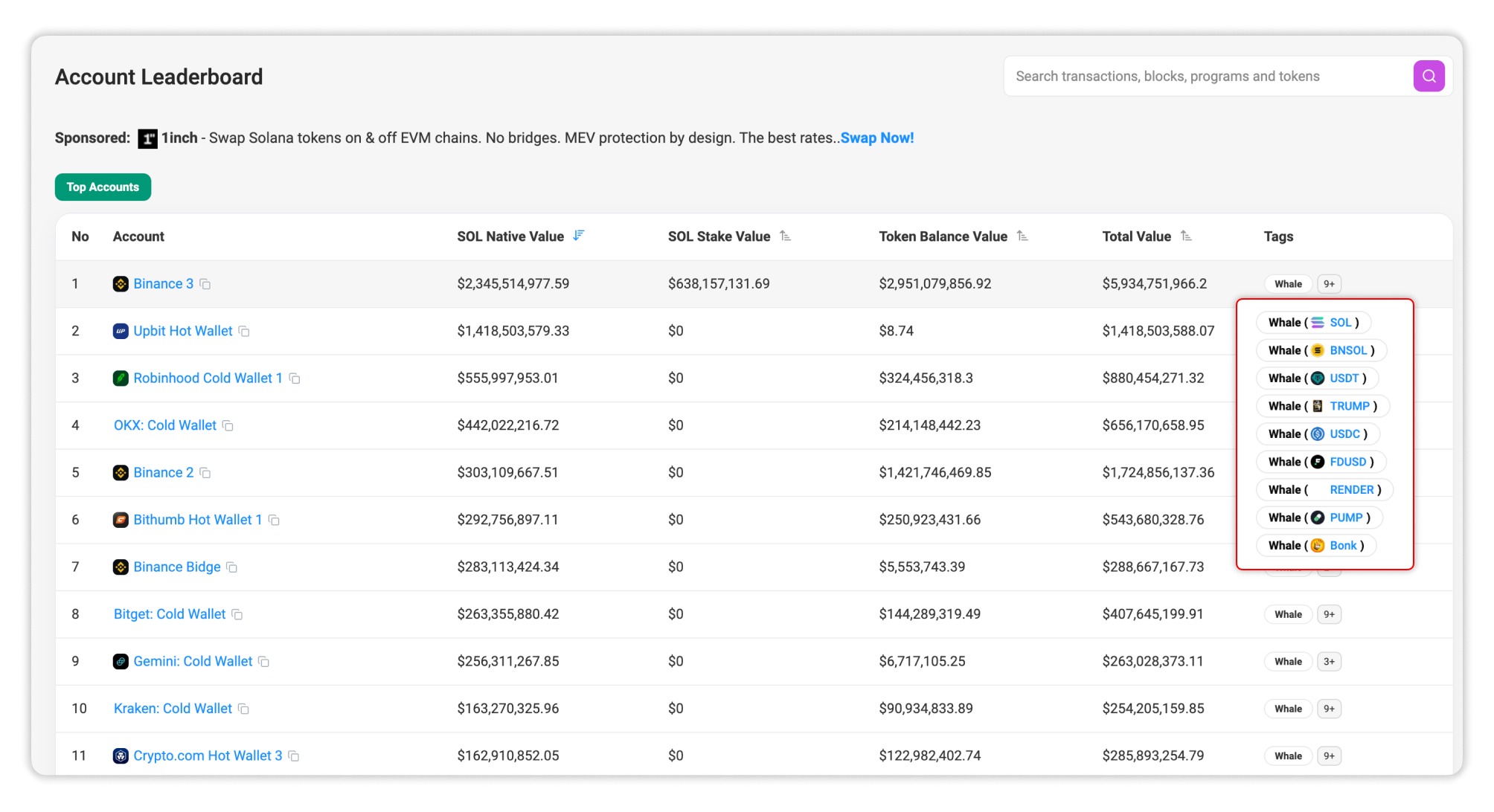Viewport: 1494px width, 812px height.
Task: Select the Whale (TRUMP) tag entry
Action: click(1323, 406)
